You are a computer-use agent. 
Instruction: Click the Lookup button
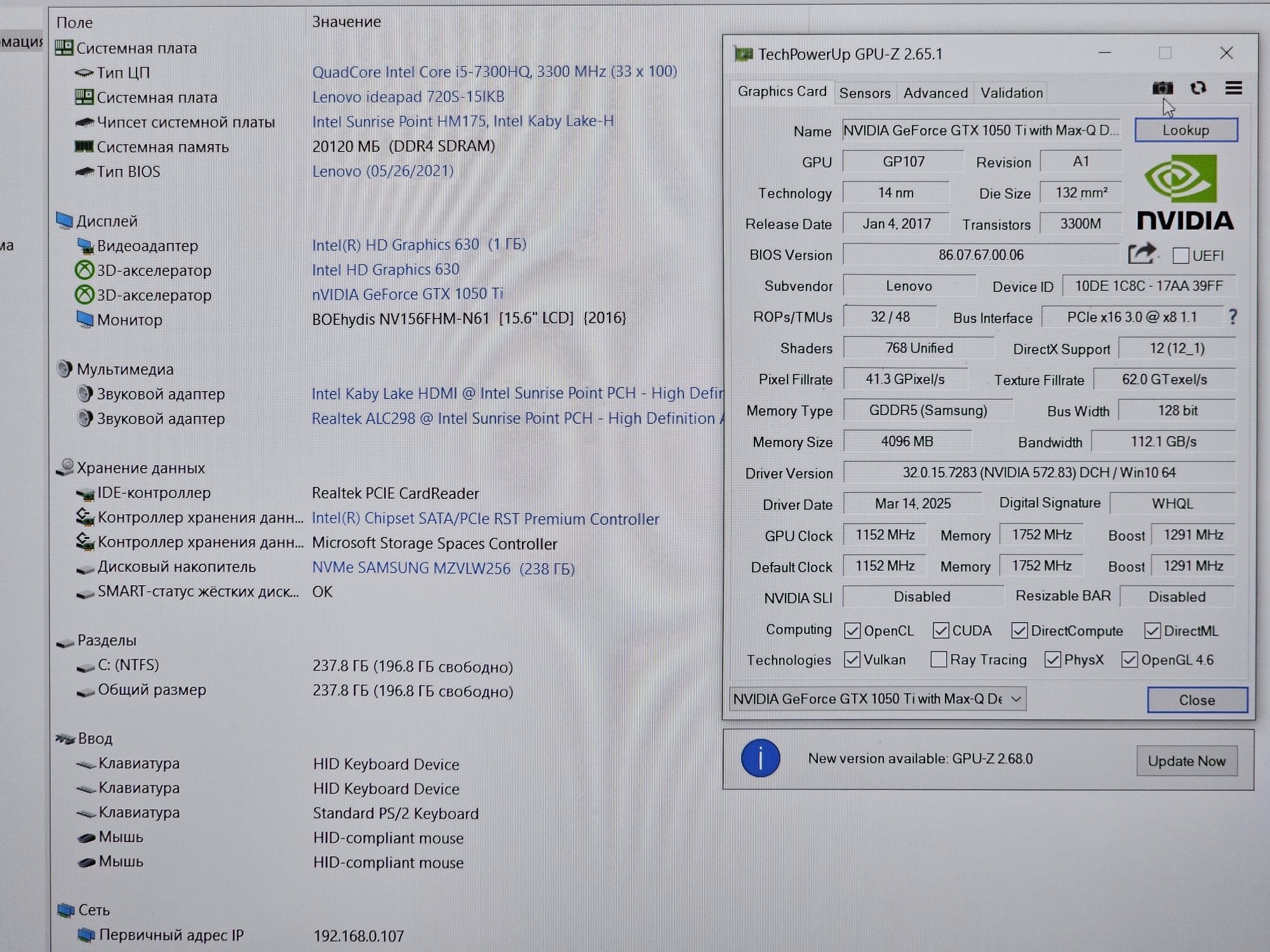pos(1186,129)
